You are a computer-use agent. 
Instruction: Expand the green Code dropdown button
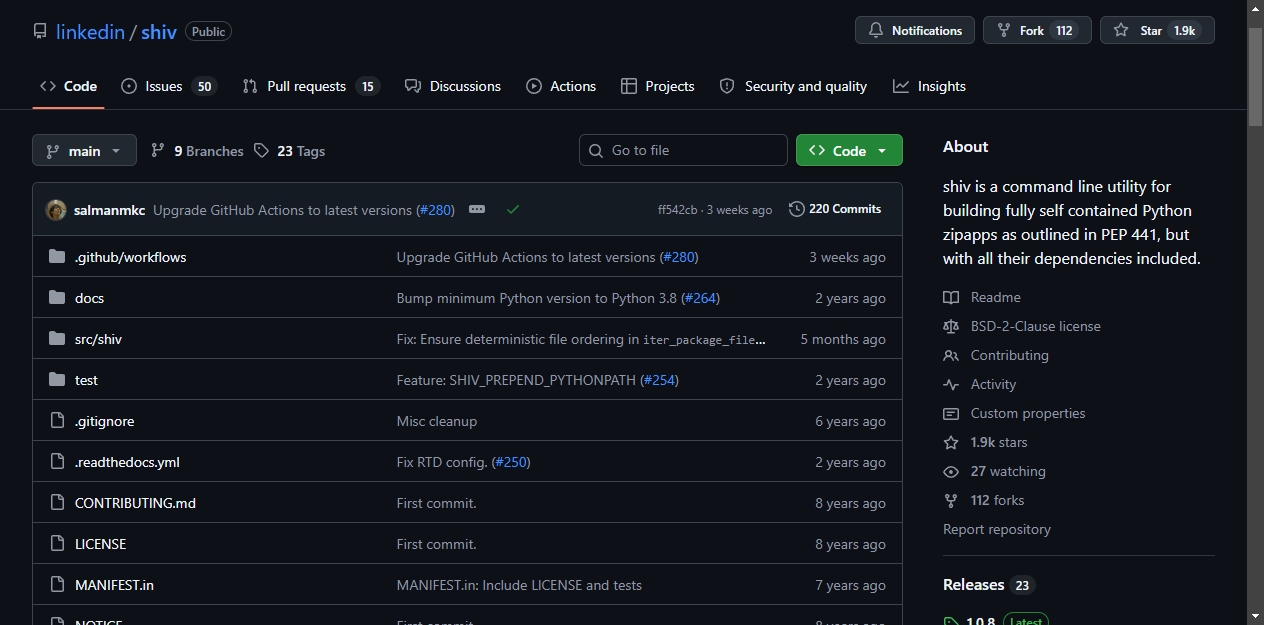click(x=849, y=150)
